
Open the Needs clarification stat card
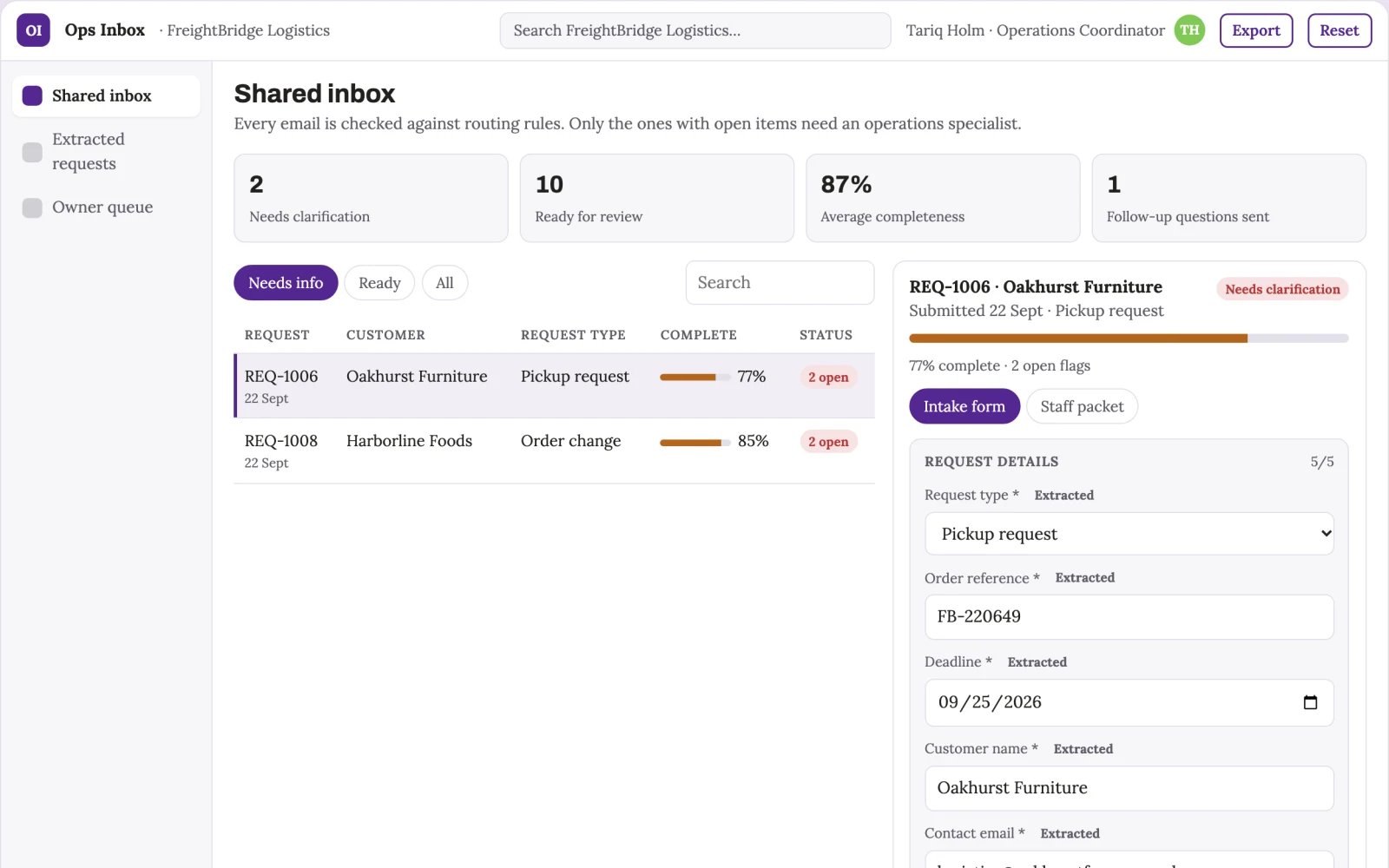pos(371,198)
